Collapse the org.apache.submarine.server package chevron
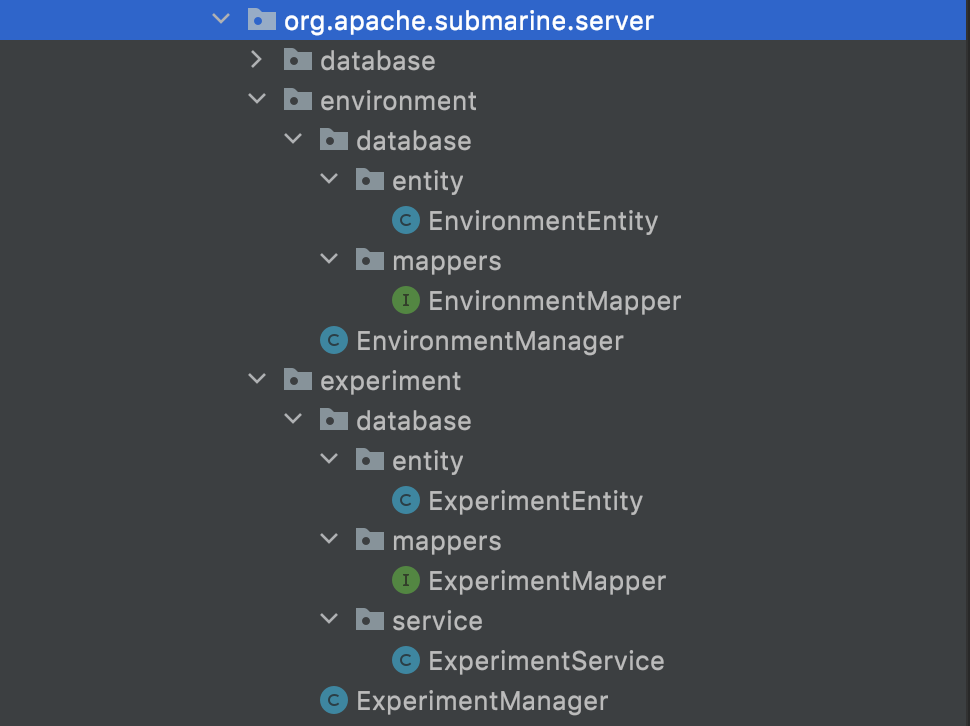 tap(221, 19)
